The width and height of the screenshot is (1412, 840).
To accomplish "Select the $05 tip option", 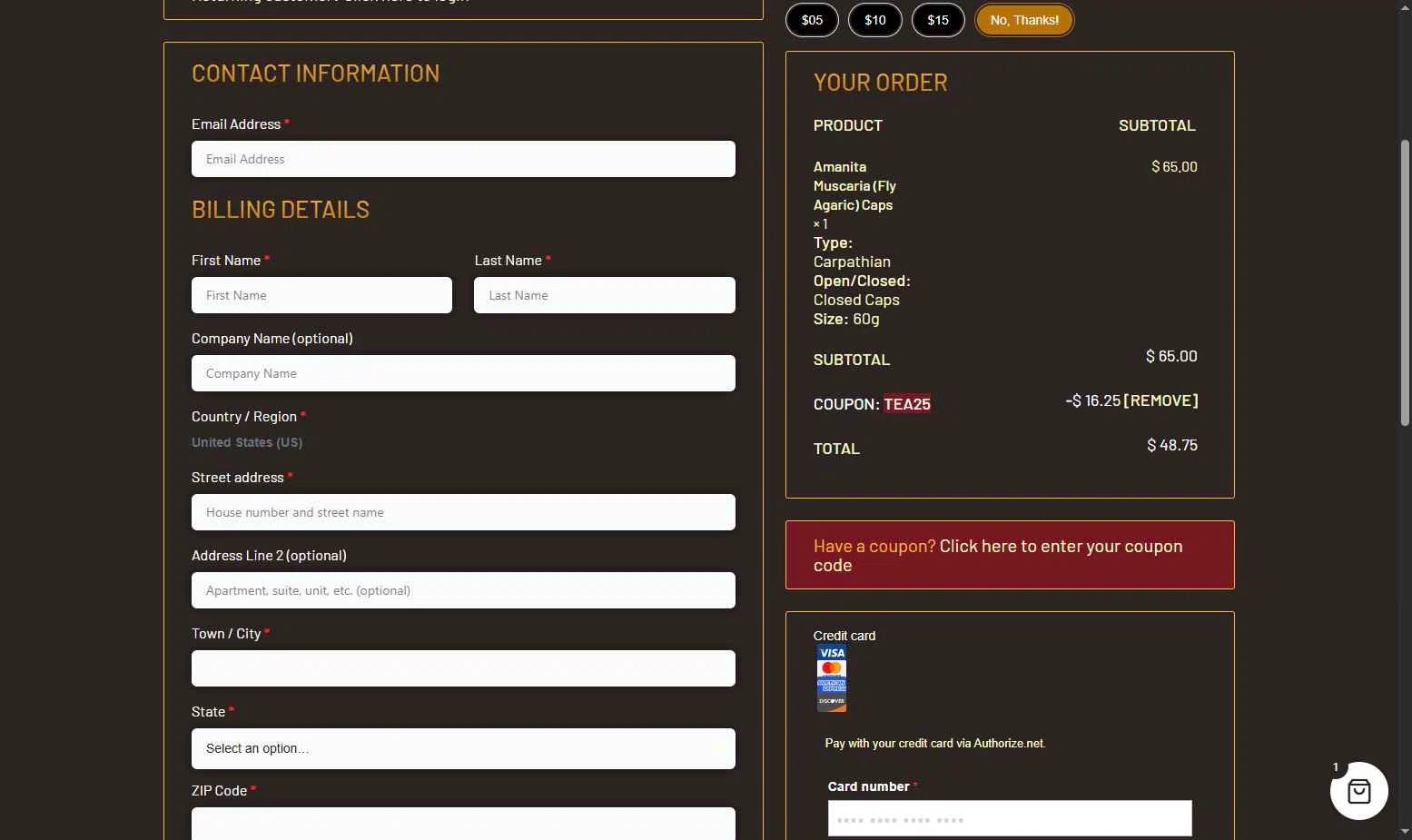I will [812, 20].
